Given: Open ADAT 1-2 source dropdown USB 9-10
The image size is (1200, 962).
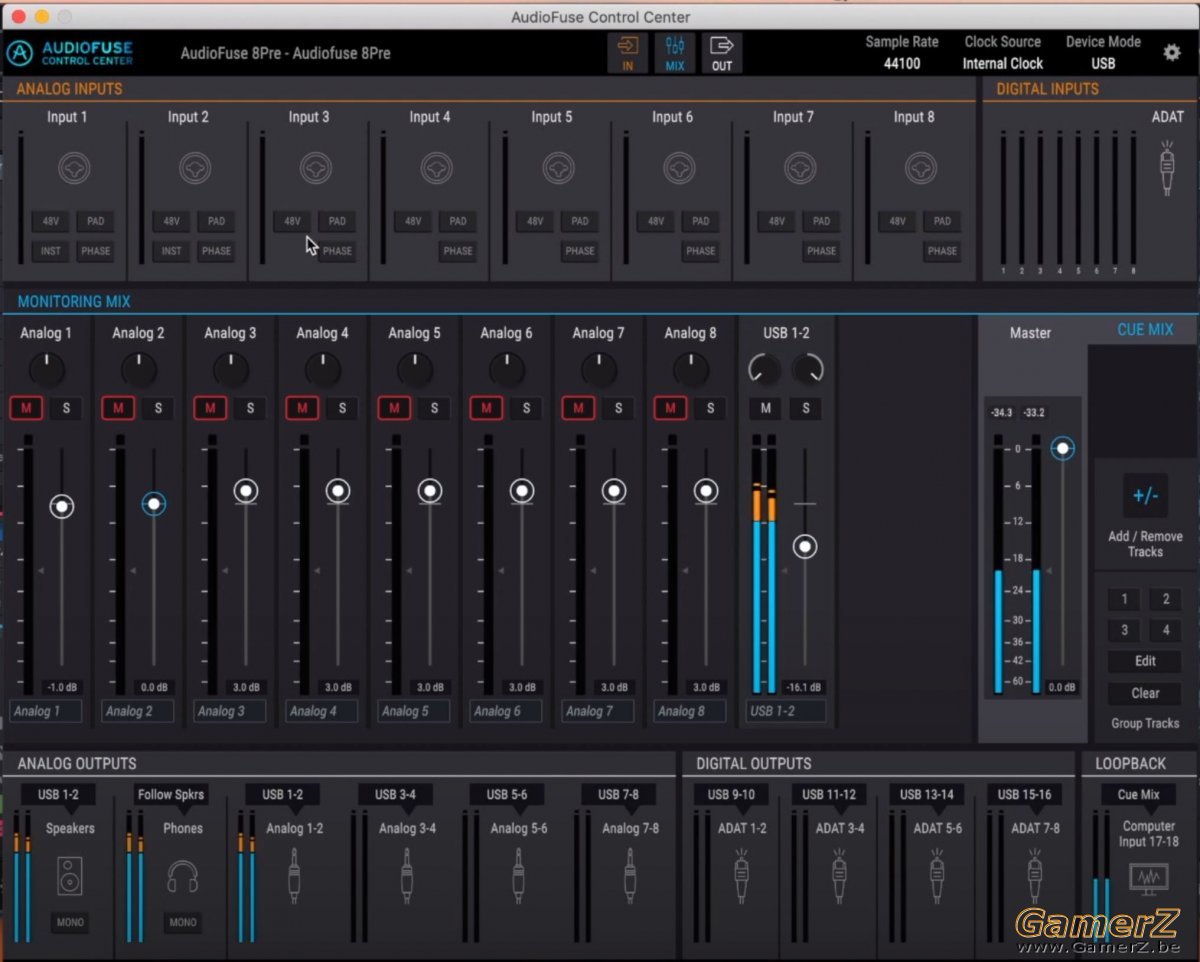Looking at the screenshot, I should tap(729, 795).
